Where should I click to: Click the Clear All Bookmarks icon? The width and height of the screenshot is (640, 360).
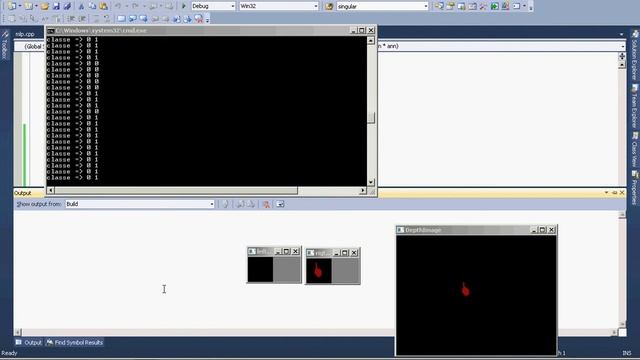click(x=199, y=19)
